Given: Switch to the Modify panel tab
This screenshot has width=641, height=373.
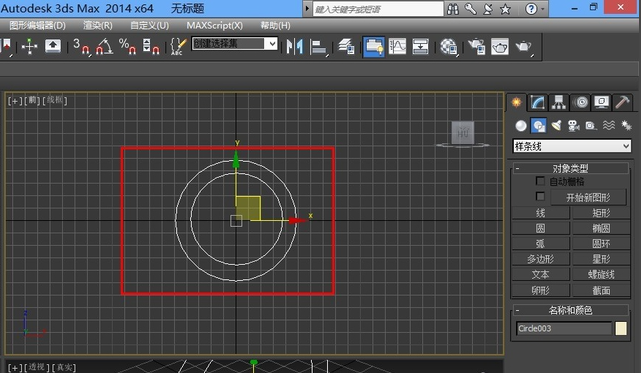Looking at the screenshot, I should [537, 102].
